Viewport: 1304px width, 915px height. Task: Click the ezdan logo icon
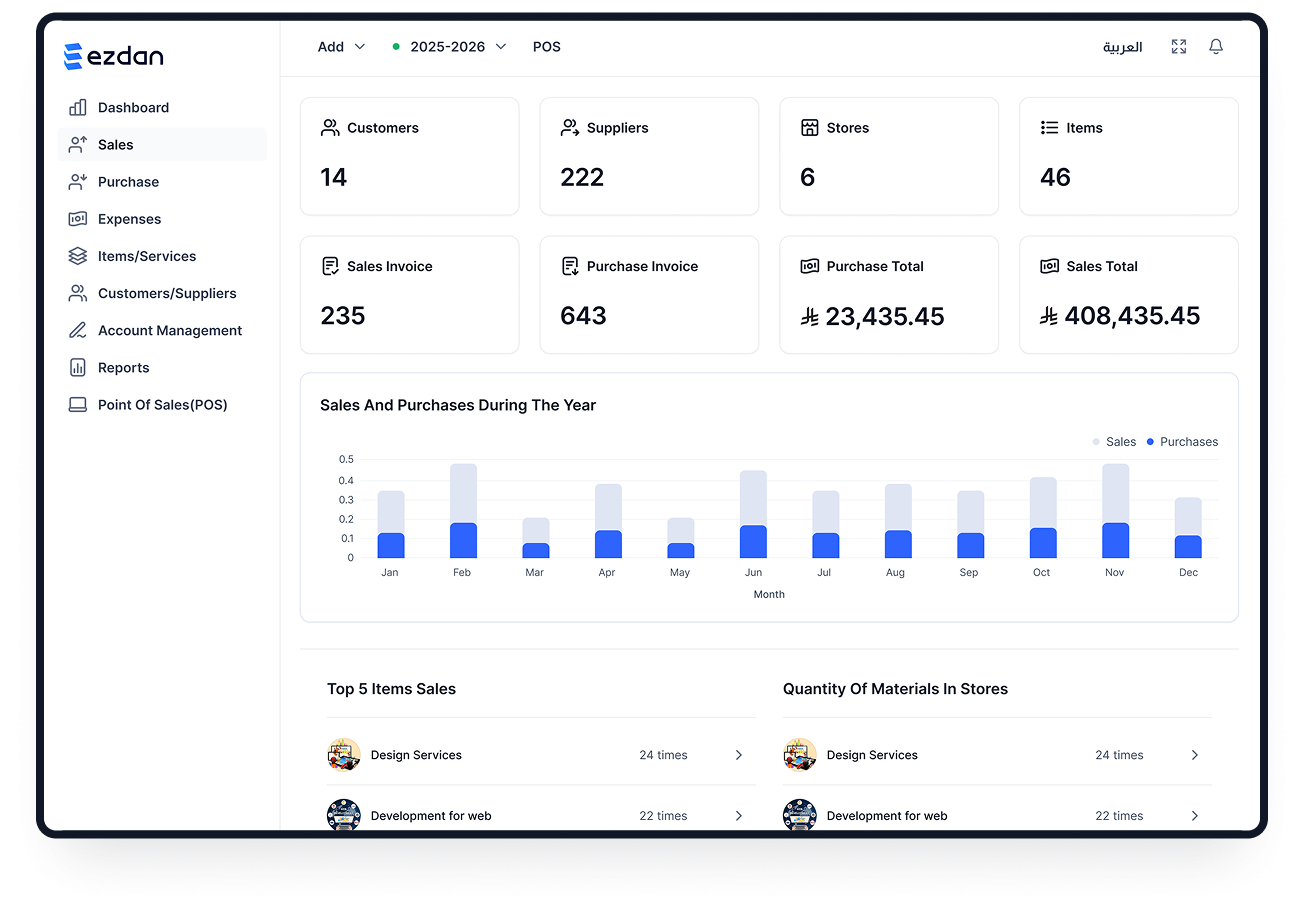pyautogui.click(x=73, y=57)
